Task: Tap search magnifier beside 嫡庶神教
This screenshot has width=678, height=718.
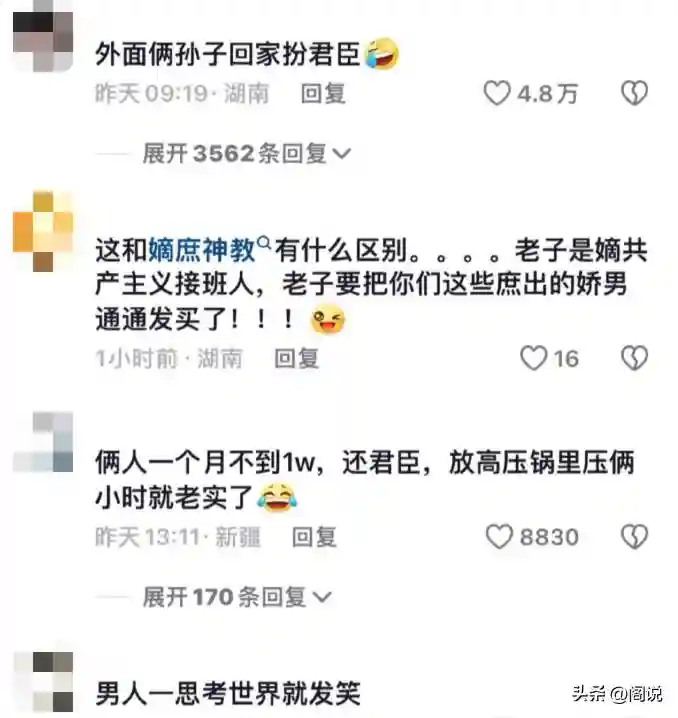Action: click(264, 242)
